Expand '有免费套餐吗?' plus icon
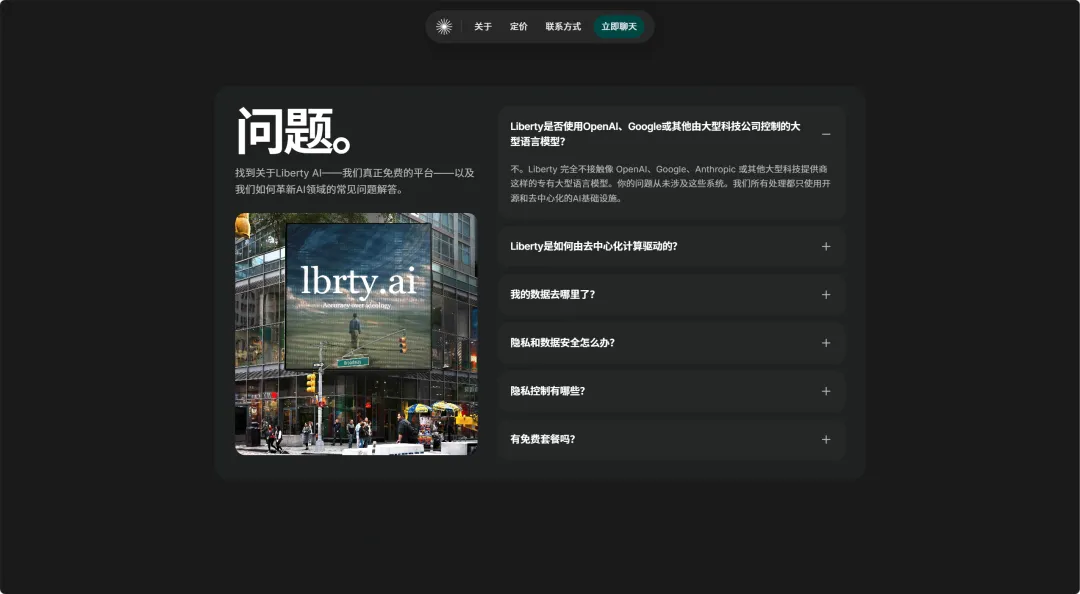Viewport: 1080px width, 594px height. click(x=826, y=440)
